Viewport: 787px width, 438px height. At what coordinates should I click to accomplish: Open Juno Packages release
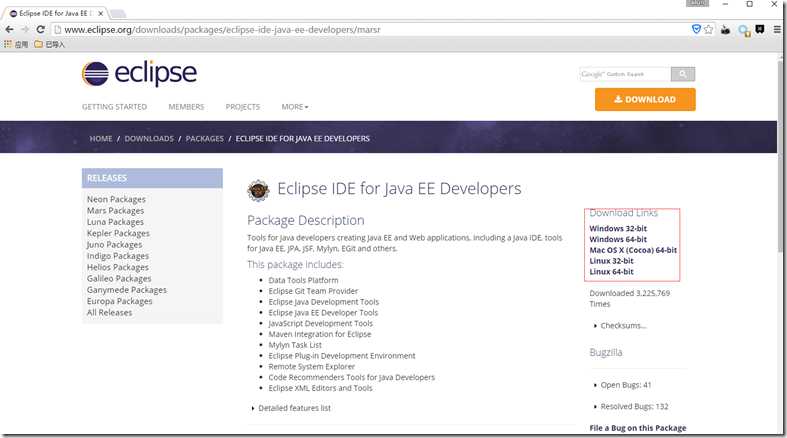114,245
